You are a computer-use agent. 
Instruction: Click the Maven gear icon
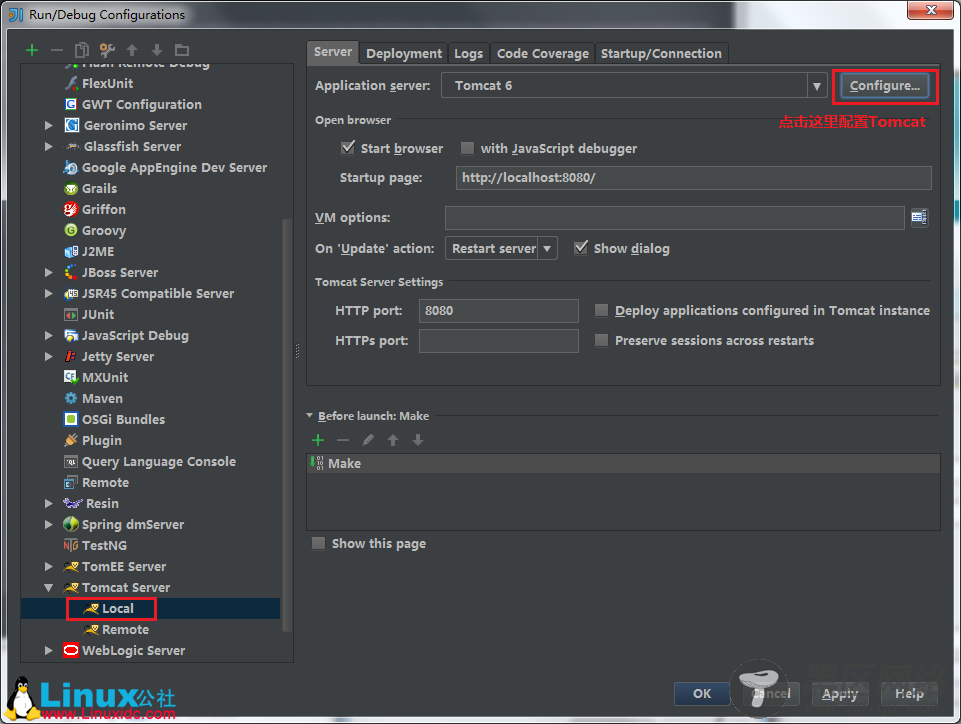tap(71, 398)
